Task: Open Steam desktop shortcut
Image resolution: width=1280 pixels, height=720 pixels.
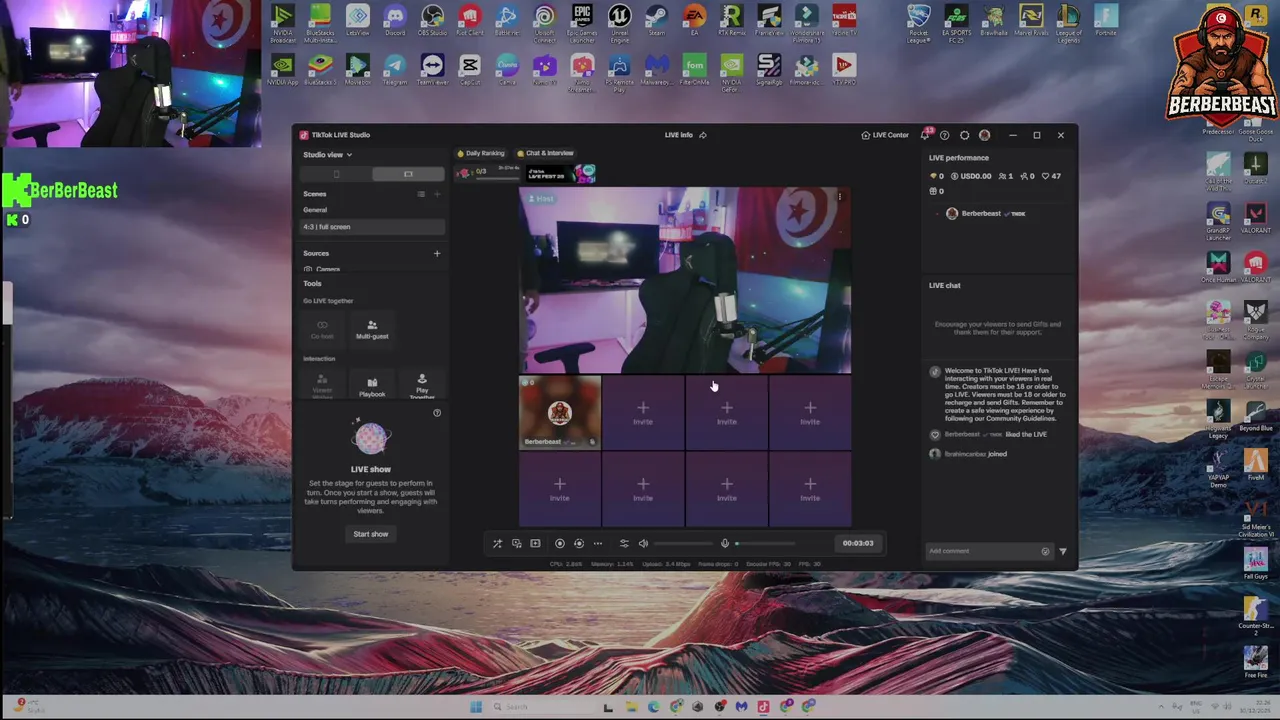Action: pos(657,20)
